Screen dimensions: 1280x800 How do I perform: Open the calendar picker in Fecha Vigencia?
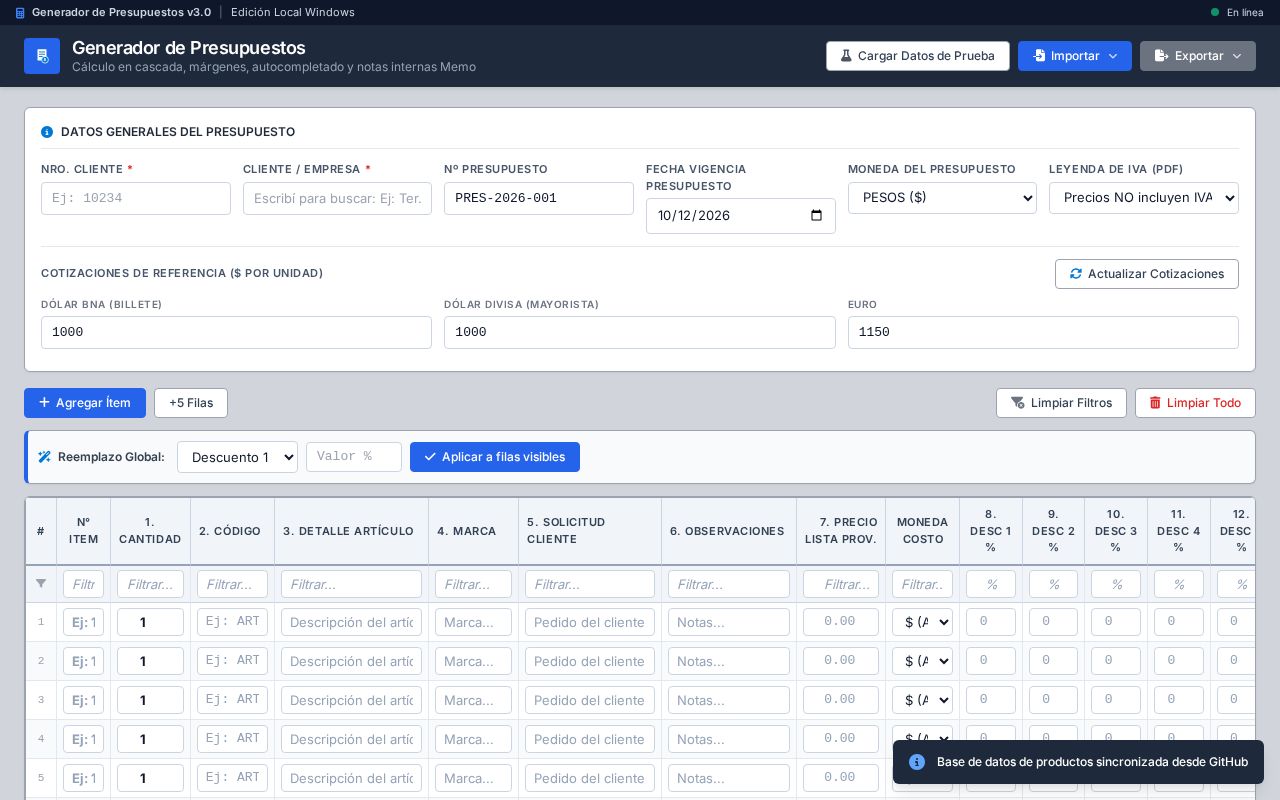pyautogui.click(x=816, y=215)
